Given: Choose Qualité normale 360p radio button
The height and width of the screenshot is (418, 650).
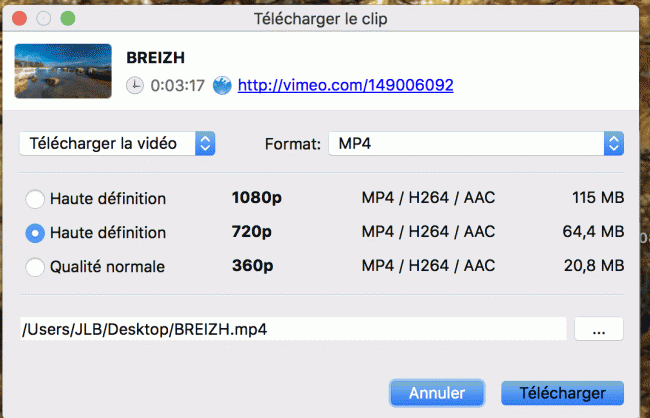Looking at the screenshot, I should point(35,267).
